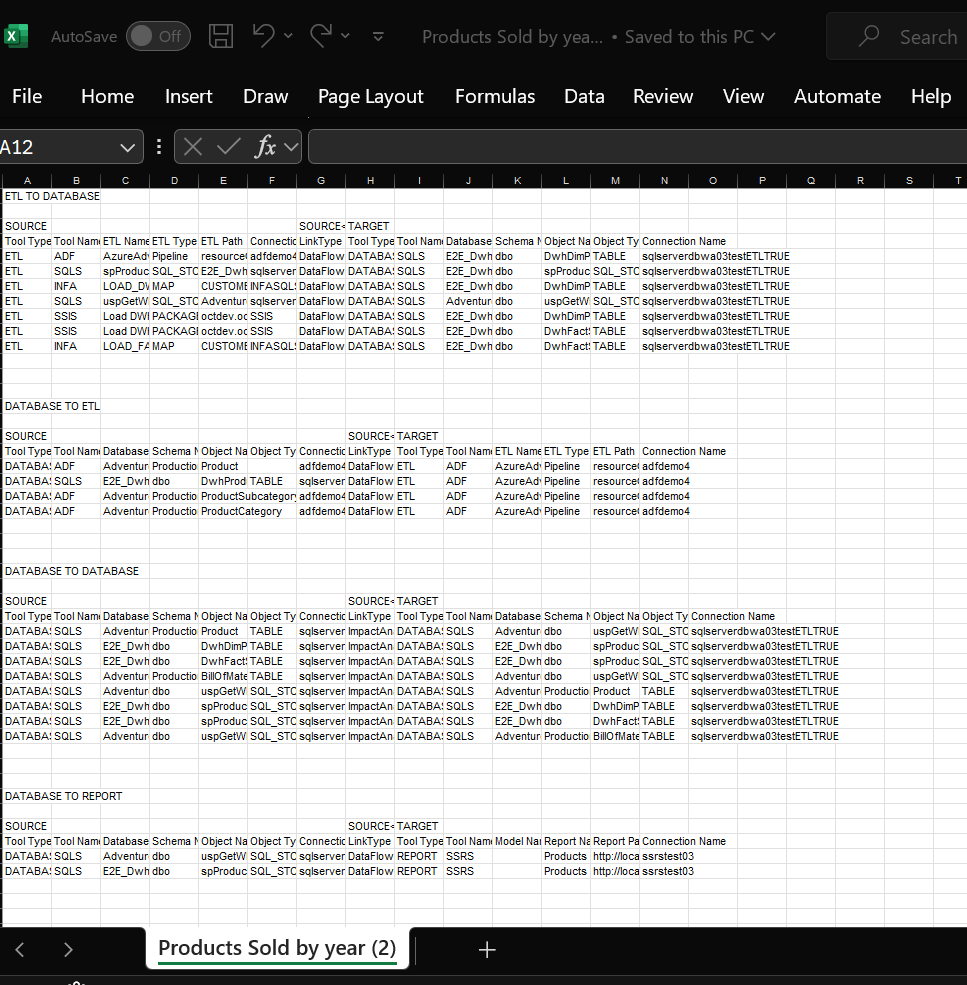Click the Undo arrow icon
Screen dimensions: 967x985
[263, 36]
